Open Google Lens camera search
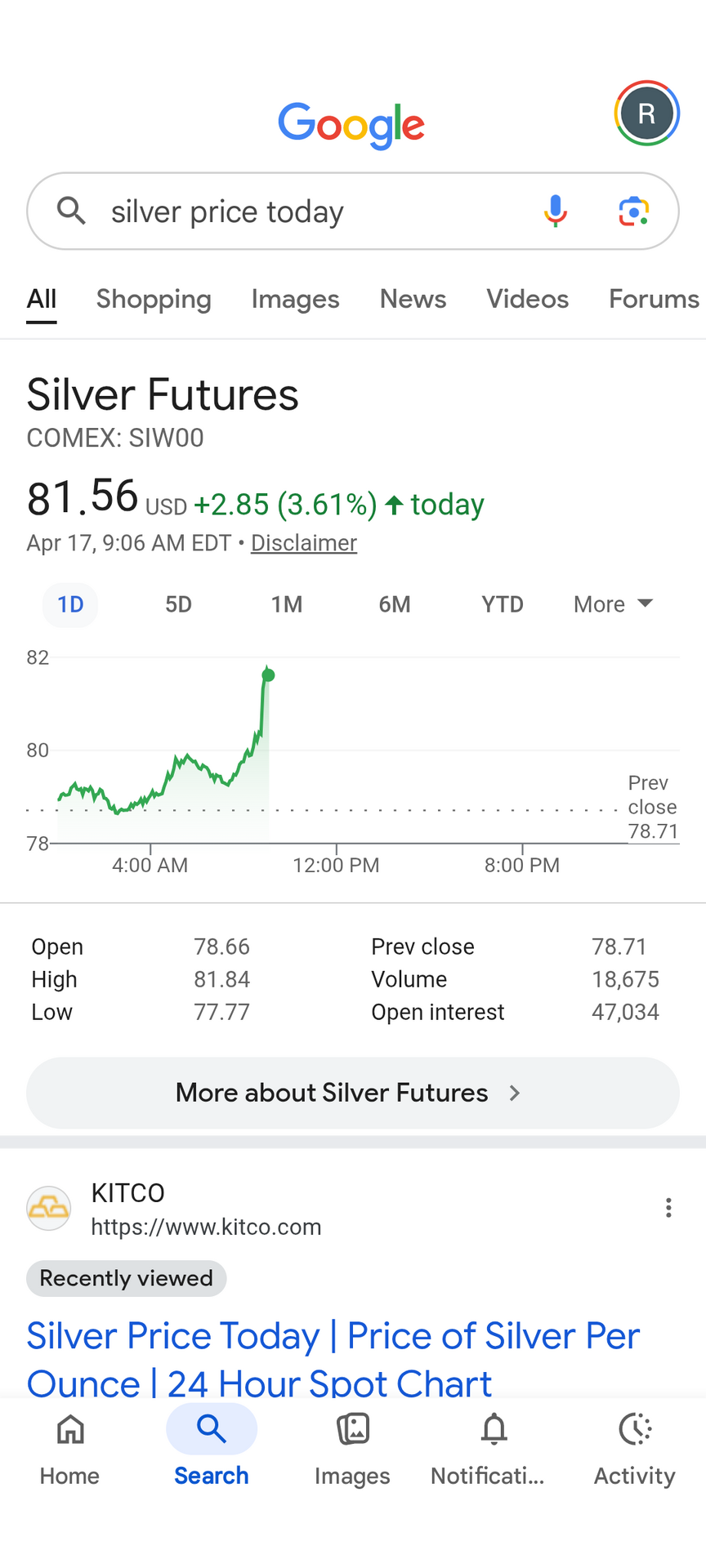This screenshot has width=706, height=1568. pyautogui.click(x=633, y=211)
